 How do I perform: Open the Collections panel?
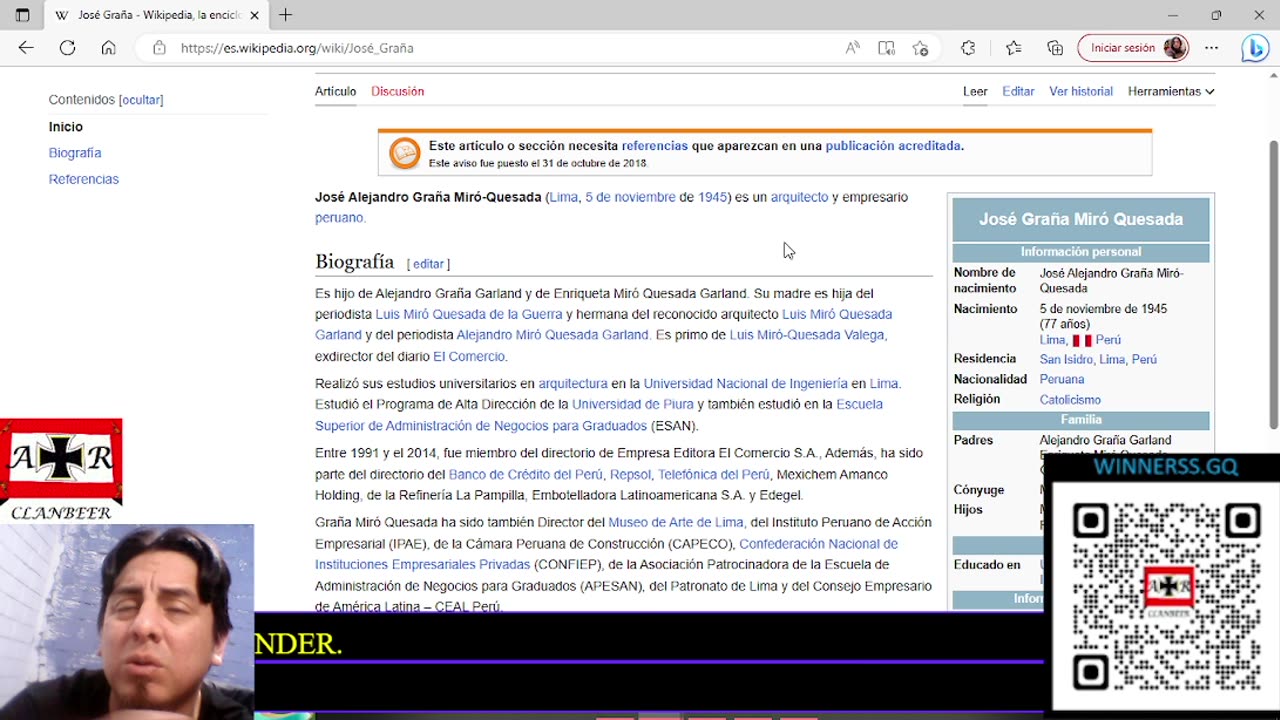(x=1055, y=48)
